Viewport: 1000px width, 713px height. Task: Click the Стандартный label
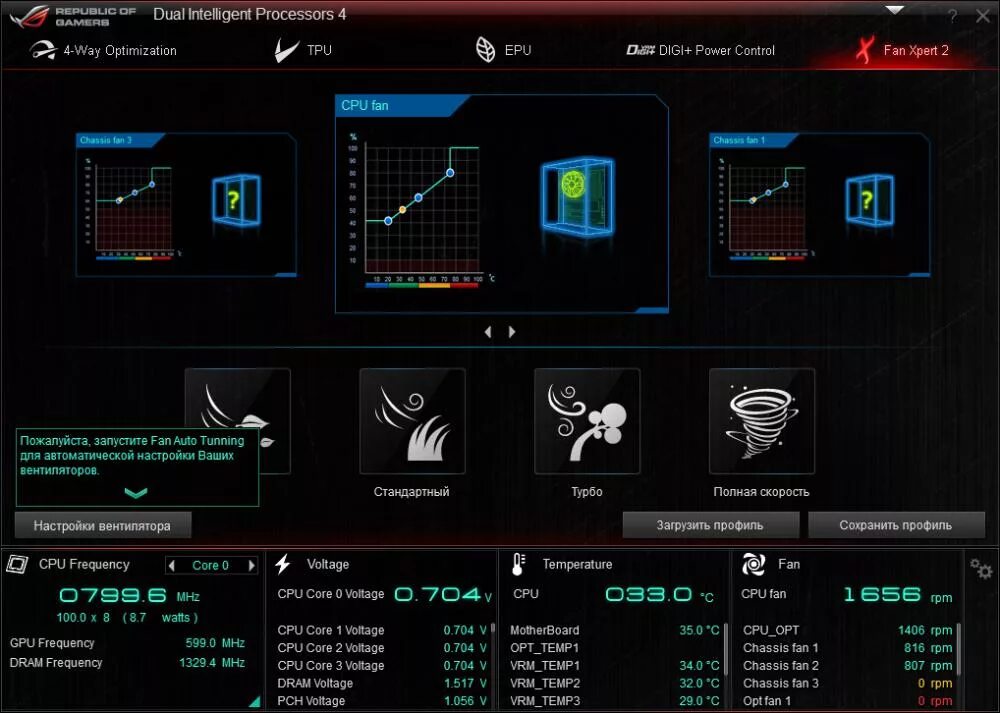click(x=411, y=492)
